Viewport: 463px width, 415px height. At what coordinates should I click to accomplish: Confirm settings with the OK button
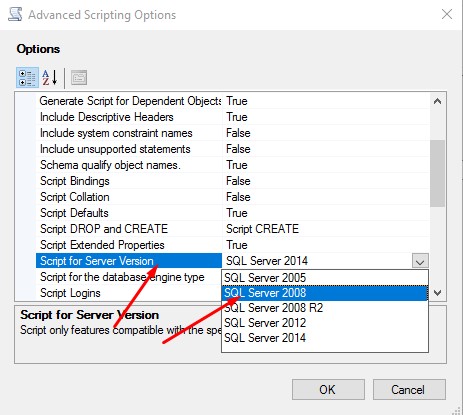(x=328, y=389)
